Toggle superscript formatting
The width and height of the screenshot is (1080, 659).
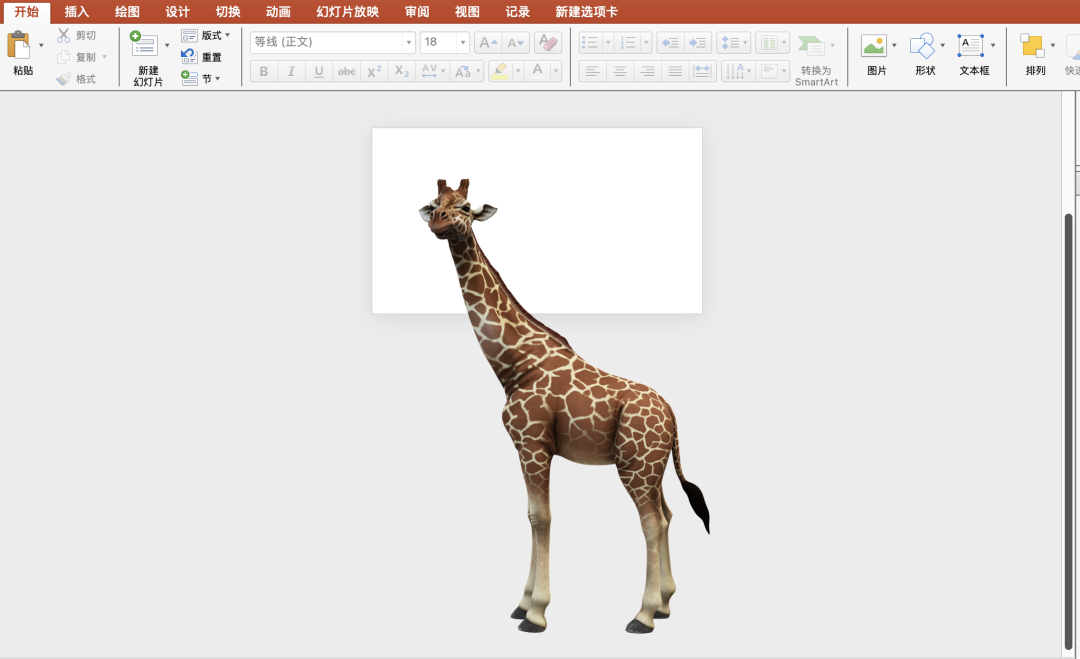(374, 71)
